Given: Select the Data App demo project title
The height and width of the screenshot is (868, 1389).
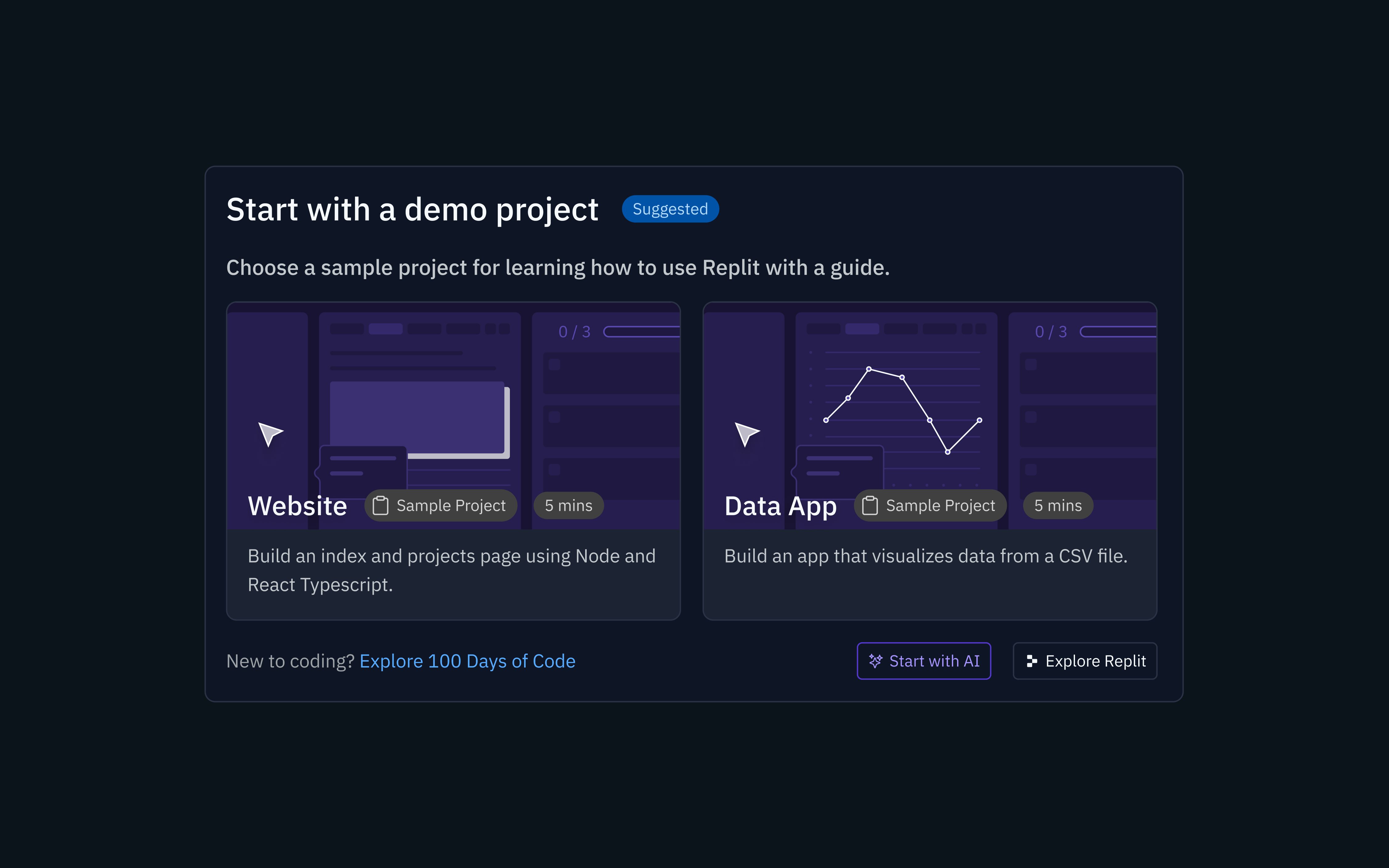Looking at the screenshot, I should pos(780,506).
